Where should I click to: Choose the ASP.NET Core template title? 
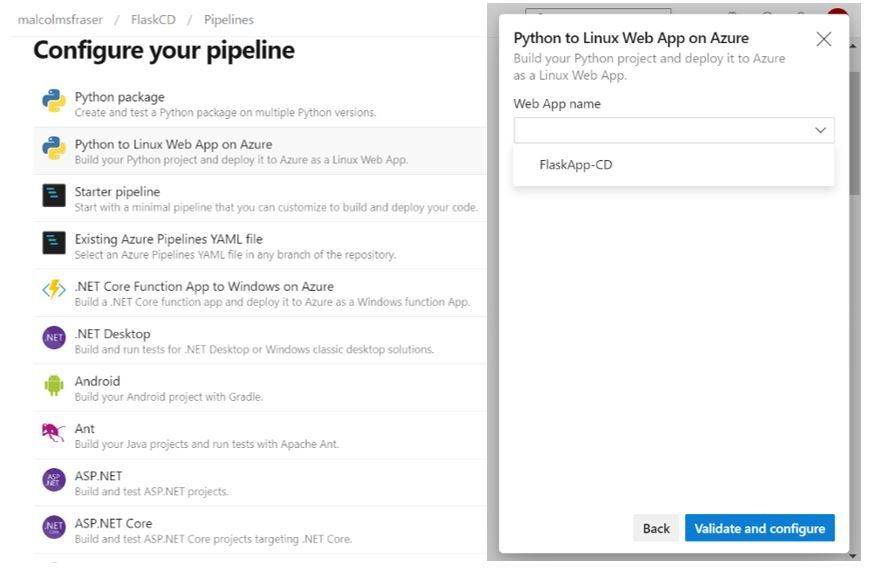(x=113, y=523)
